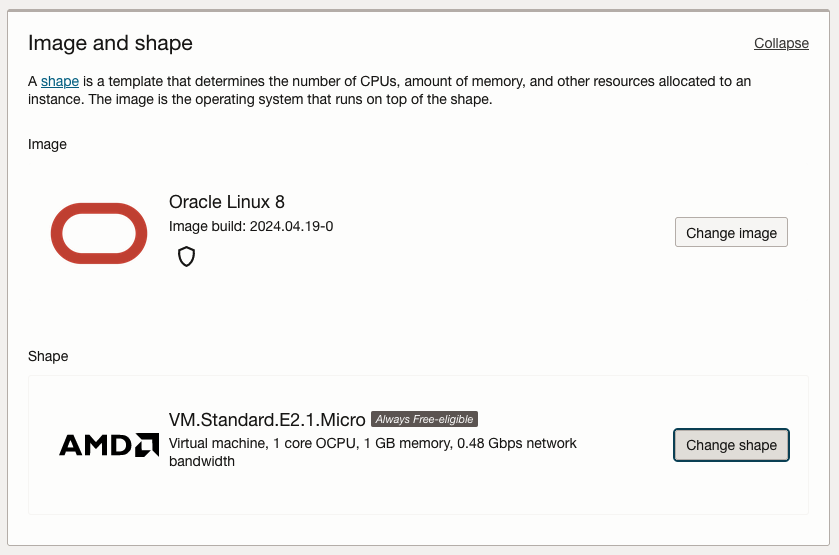Click the VM.Standard.E2.1.Micro shape name
This screenshot has width=839, height=555.
click(x=267, y=420)
